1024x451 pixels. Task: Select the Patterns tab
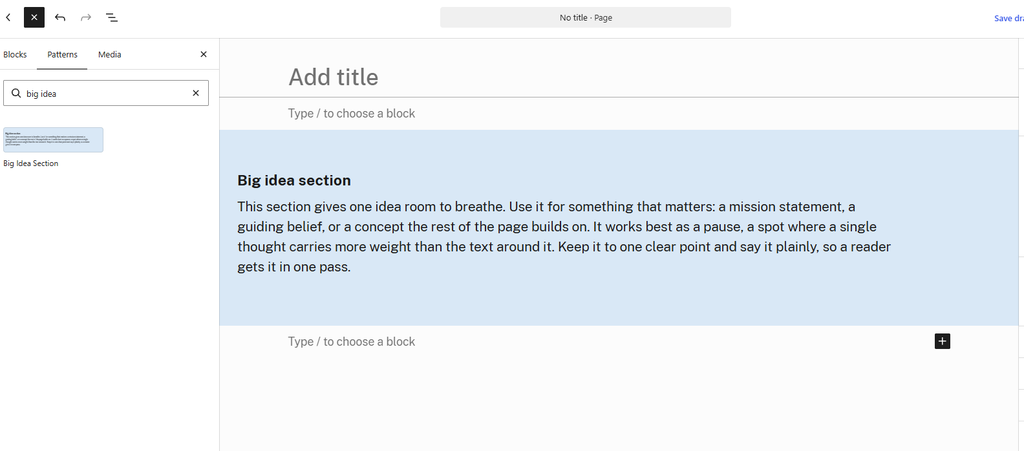click(62, 55)
